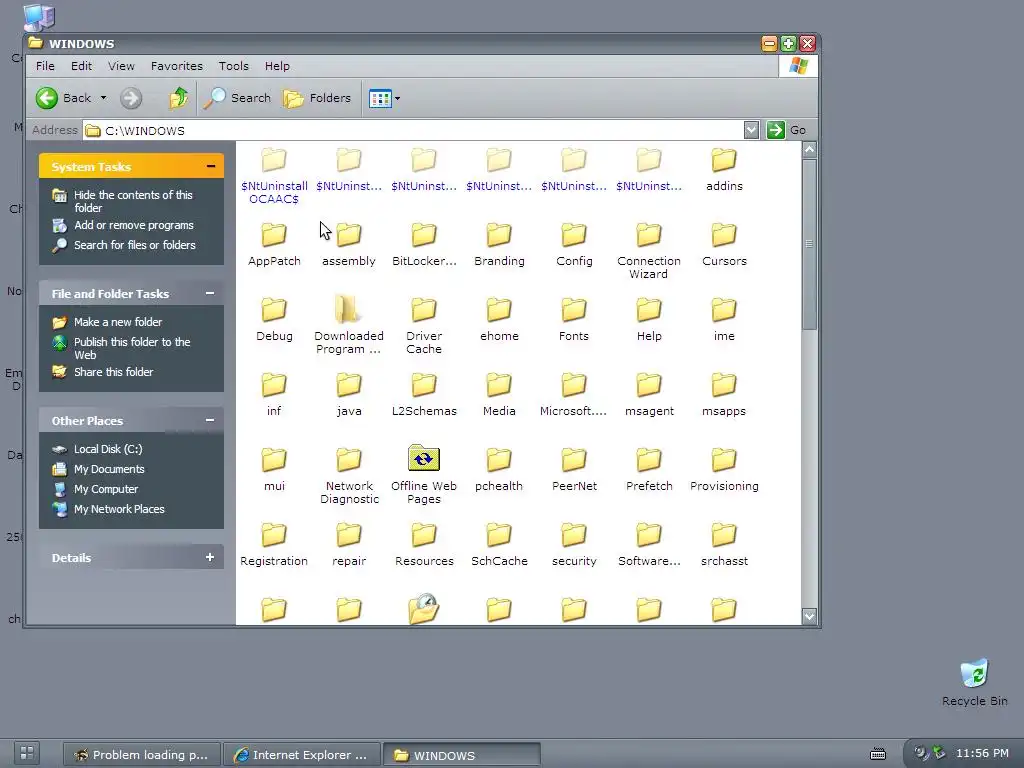1024x768 pixels.
Task: Select the Cursors folder icon
Action: point(724,235)
